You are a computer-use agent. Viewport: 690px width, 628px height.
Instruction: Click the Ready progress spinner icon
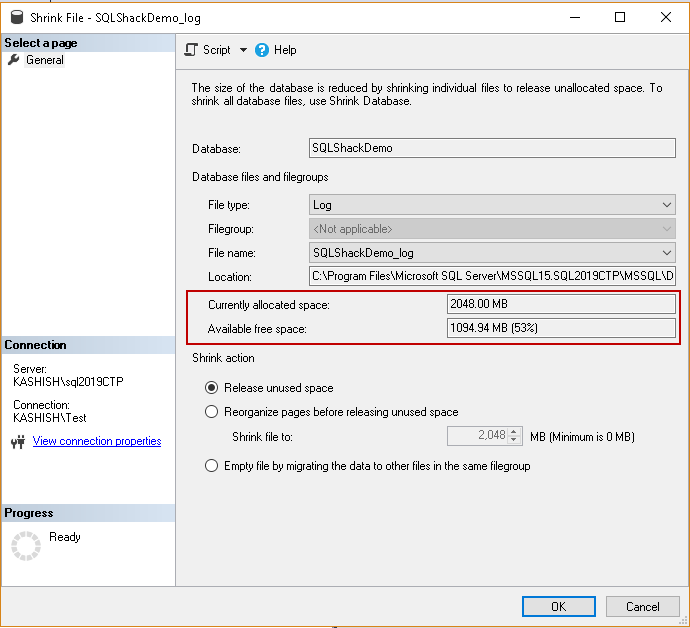tap(25, 546)
